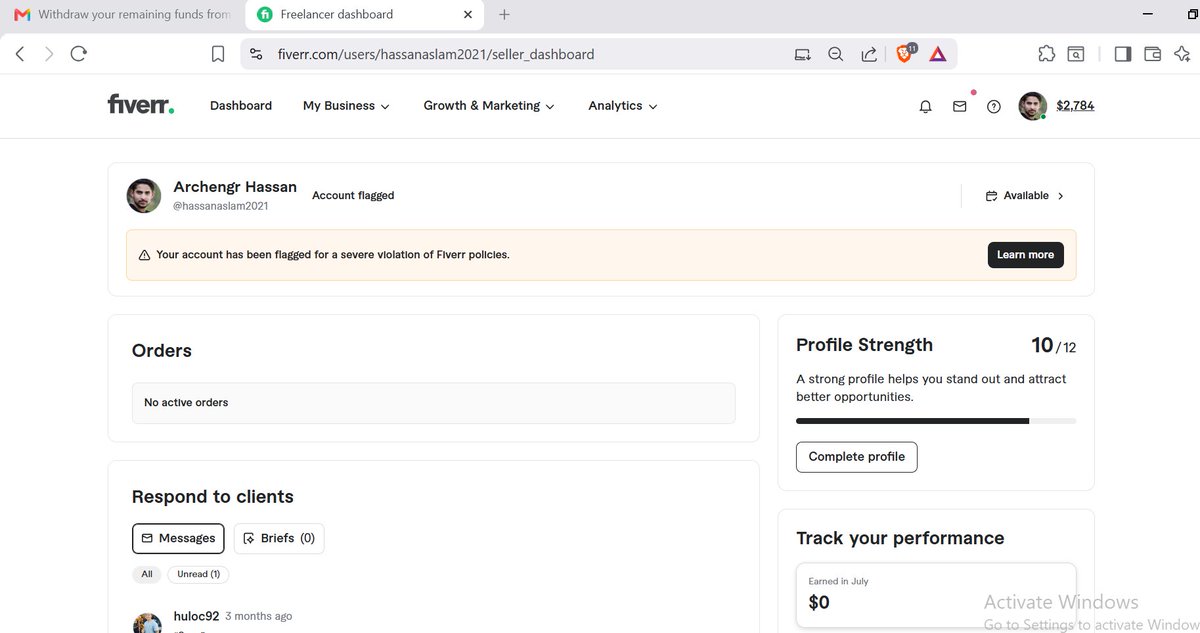Open the profile avatar in the header
Viewport: 1200px width, 633px height.
pos(1032,106)
